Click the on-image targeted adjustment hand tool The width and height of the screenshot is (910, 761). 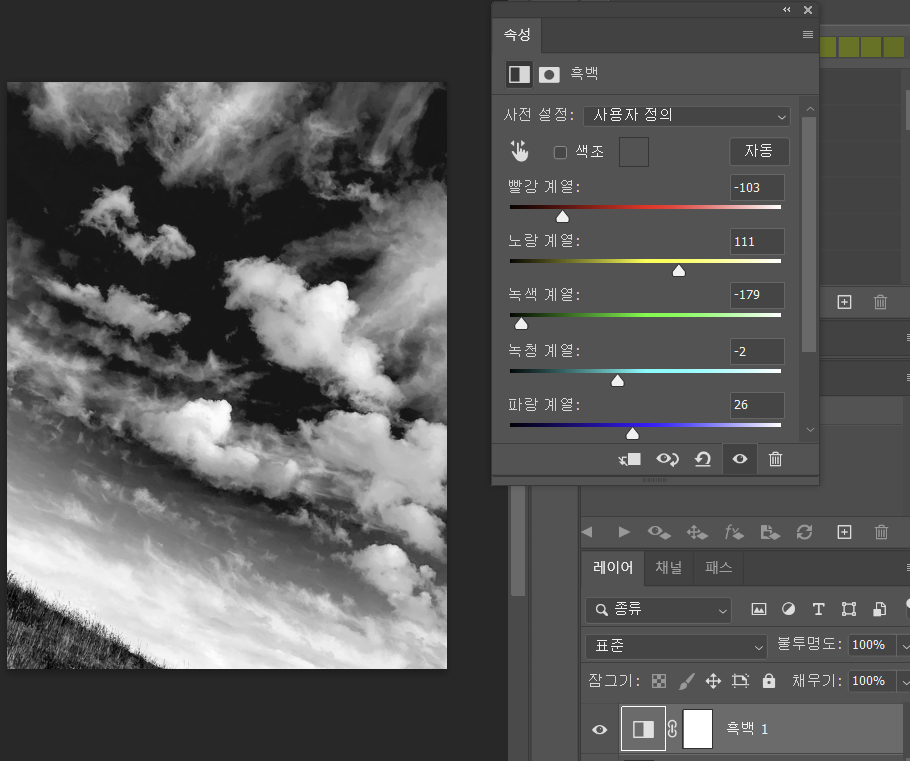point(519,151)
